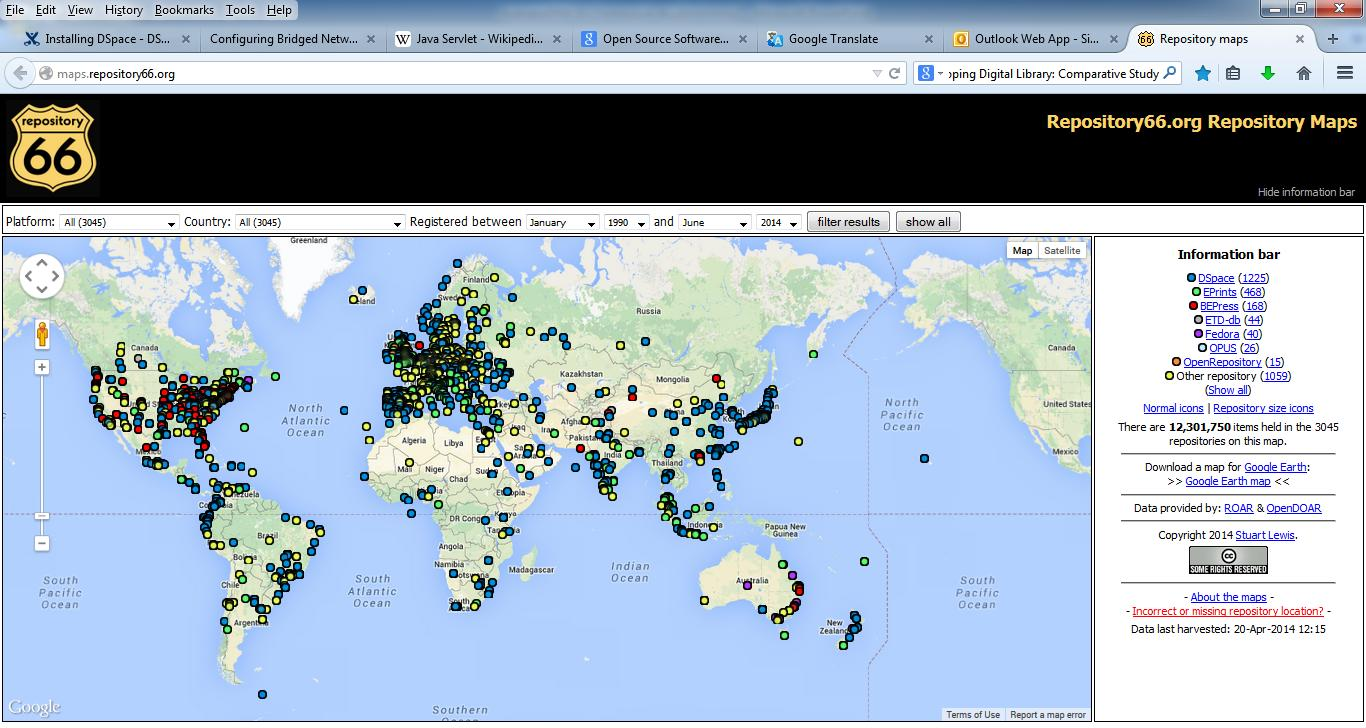Viewport: 1366px width, 728px height.
Task: Click the browser search input field
Action: tap(1053, 73)
